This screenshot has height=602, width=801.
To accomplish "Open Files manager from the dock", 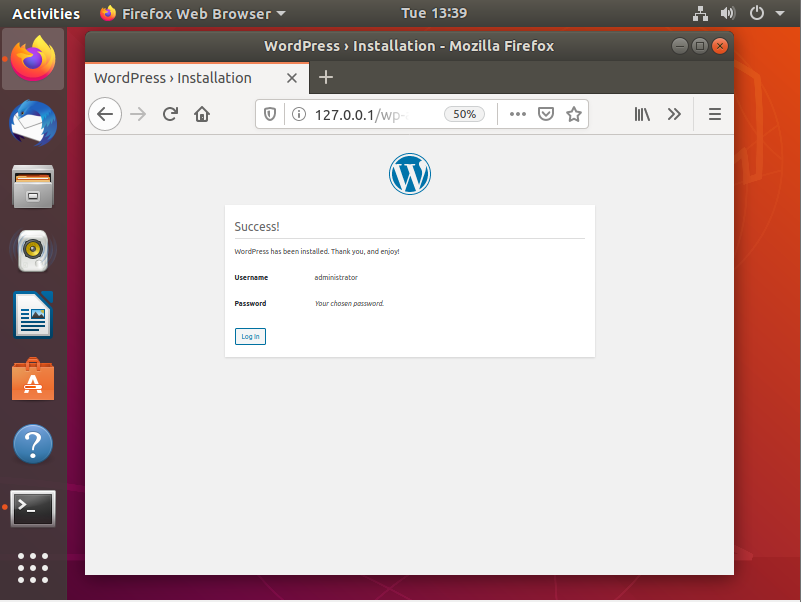I will (x=33, y=187).
